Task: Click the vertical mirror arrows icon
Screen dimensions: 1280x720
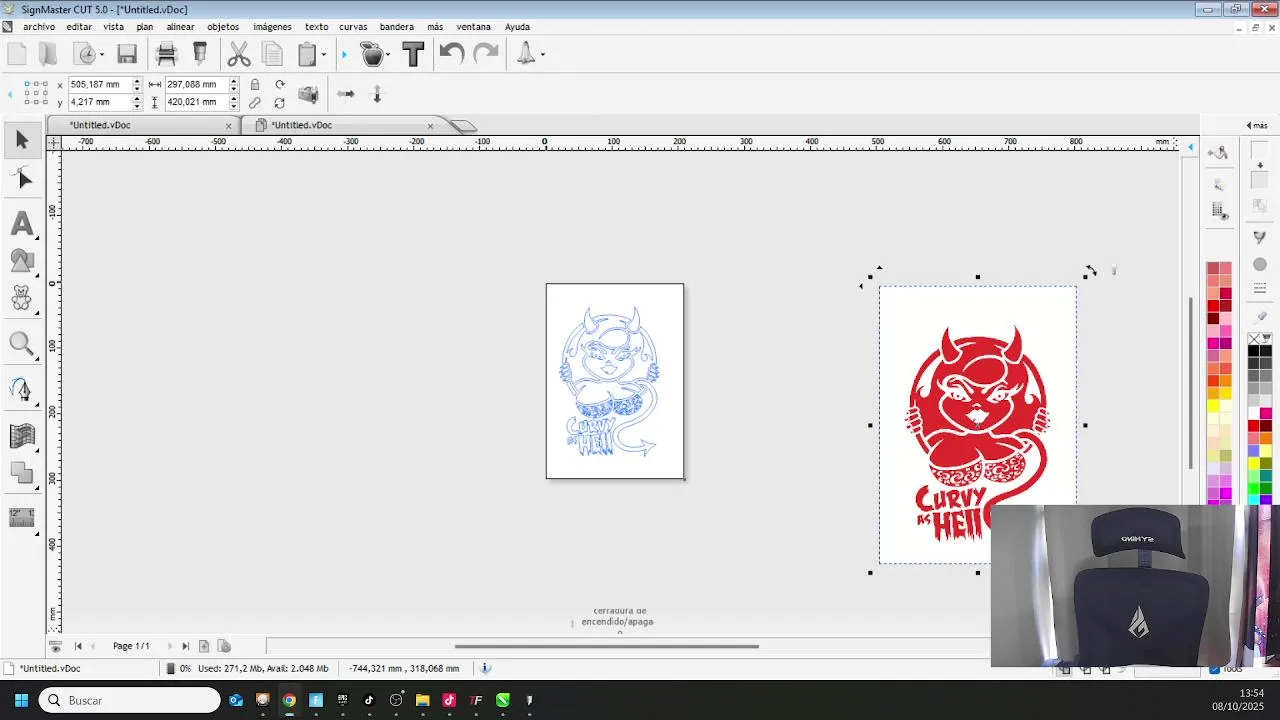Action: pyautogui.click(x=377, y=94)
